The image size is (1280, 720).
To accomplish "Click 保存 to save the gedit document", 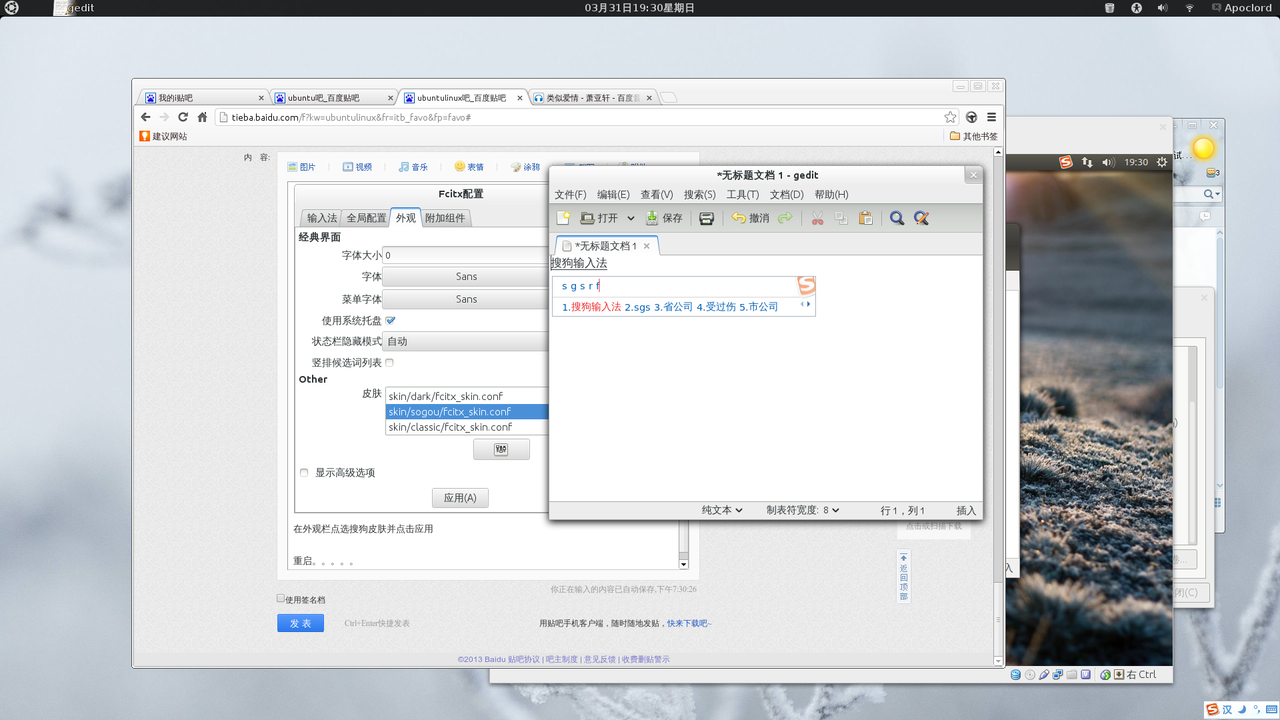I will (664, 218).
